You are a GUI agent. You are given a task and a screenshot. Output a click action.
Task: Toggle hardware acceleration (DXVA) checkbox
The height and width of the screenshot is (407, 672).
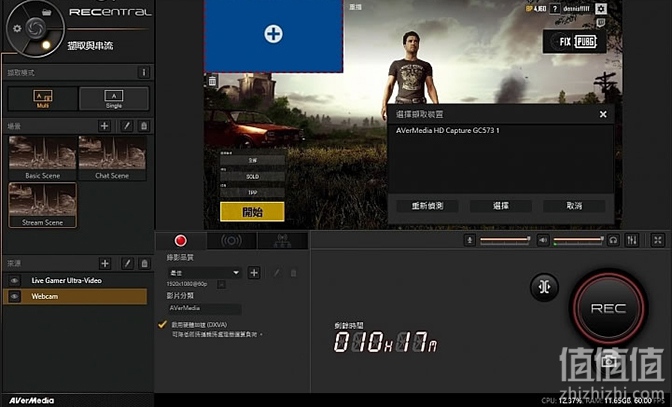pos(162,324)
